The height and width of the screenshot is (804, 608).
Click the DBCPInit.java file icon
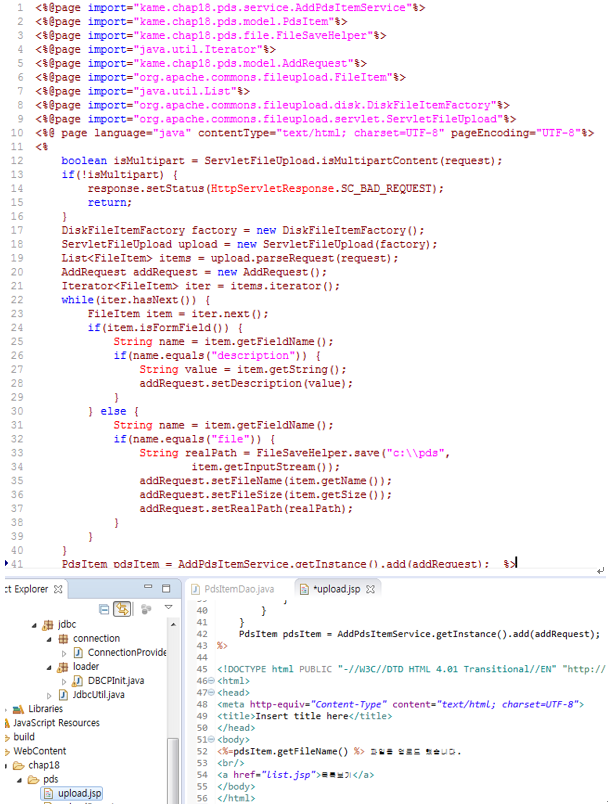click(x=78, y=681)
